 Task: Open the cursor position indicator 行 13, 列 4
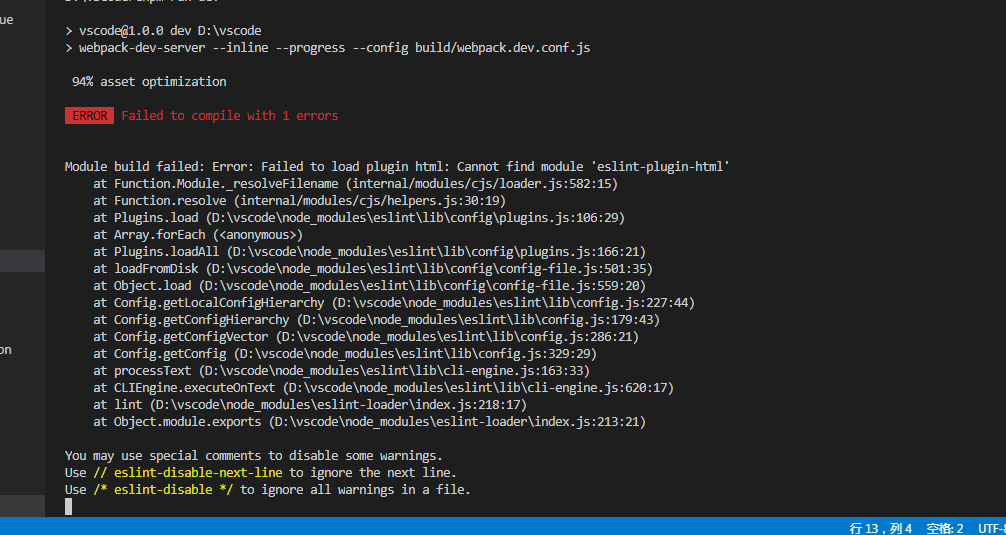click(881, 528)
